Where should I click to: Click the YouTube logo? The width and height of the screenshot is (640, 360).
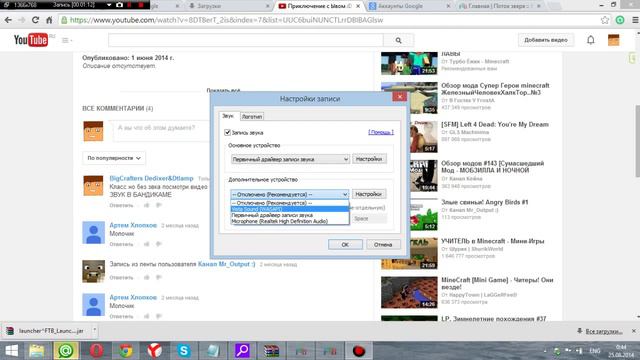click(31, 40)
